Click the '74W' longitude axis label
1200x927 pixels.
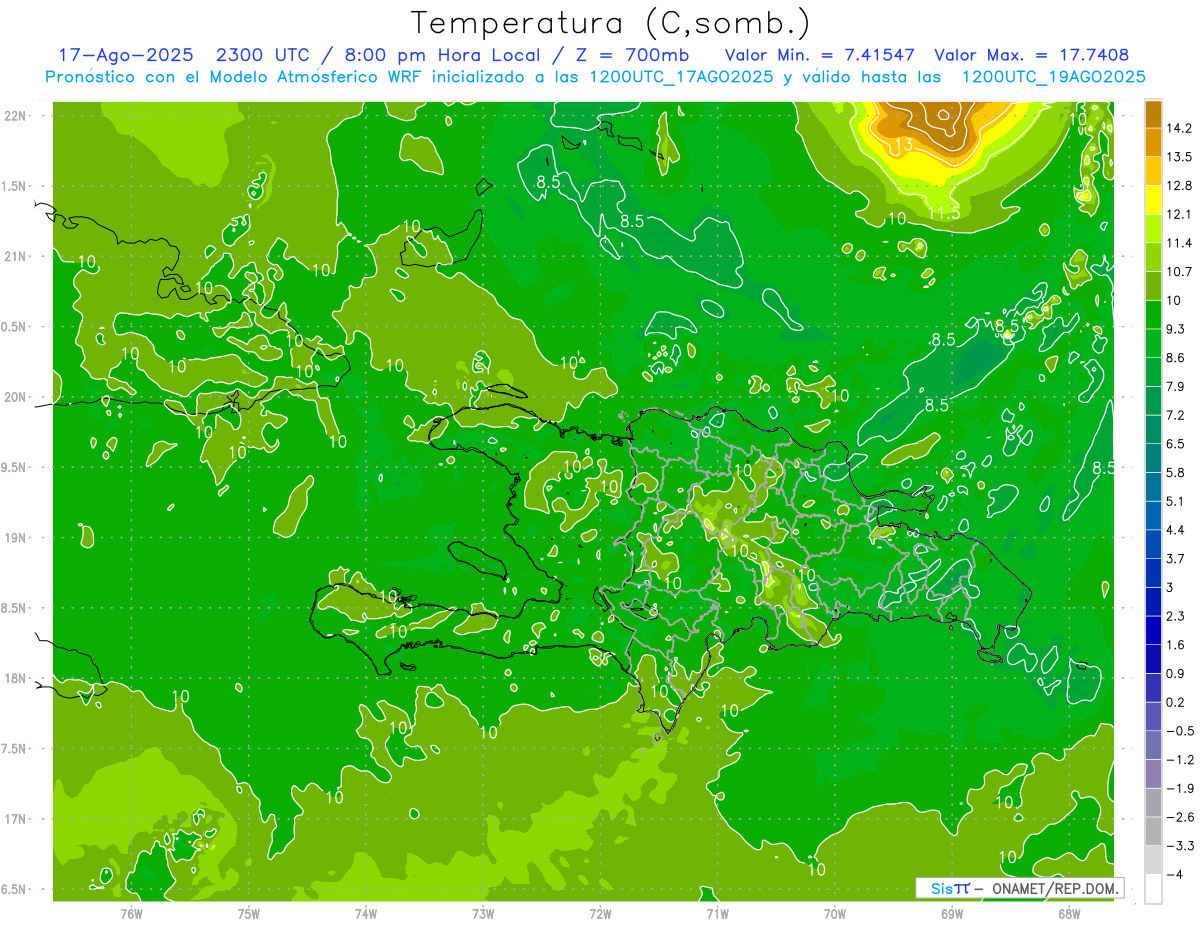[365, 914]
